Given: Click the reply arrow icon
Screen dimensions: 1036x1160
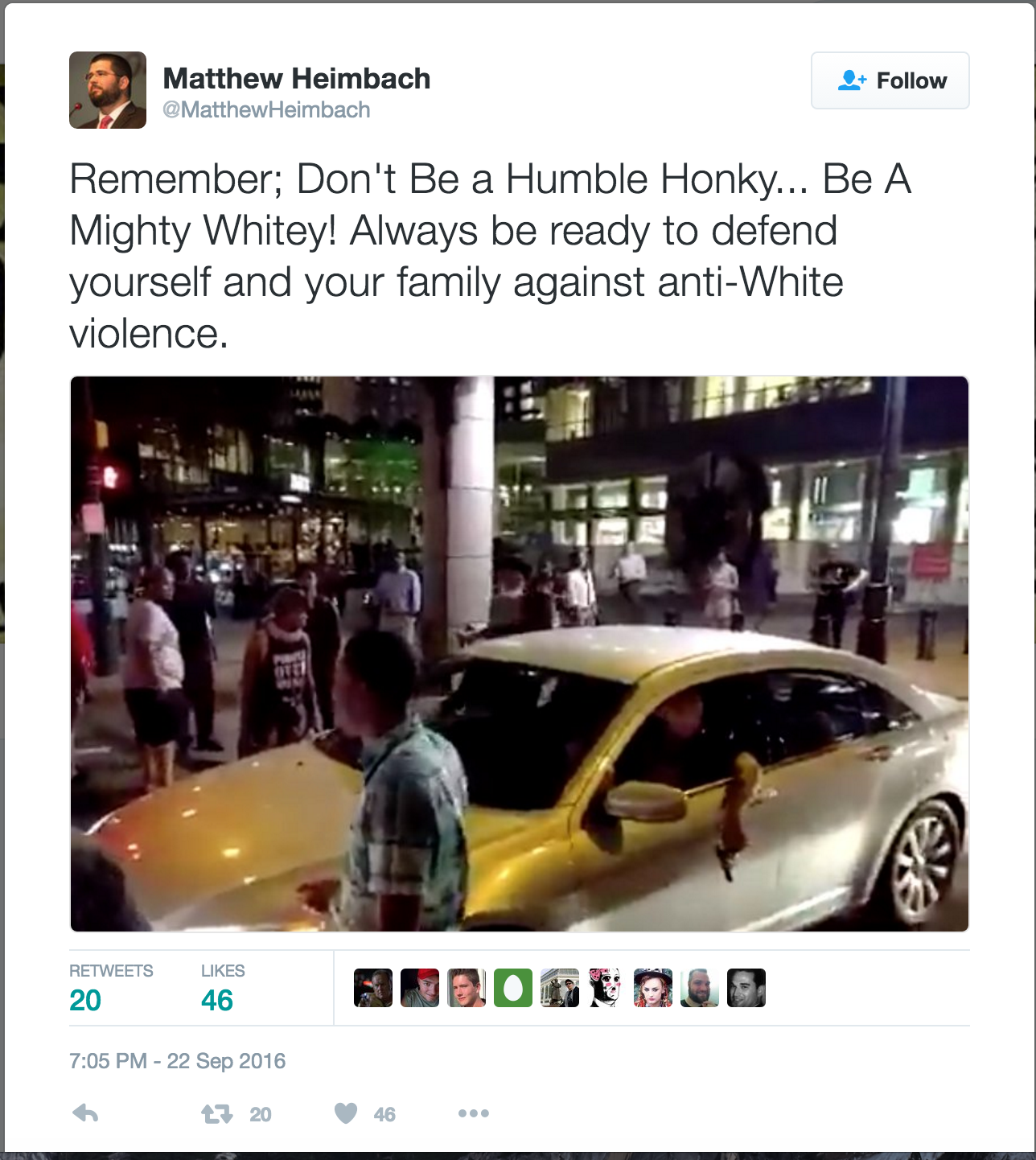Looking at the screenshot, I should pyautogui.click(x=85, y=1113).
